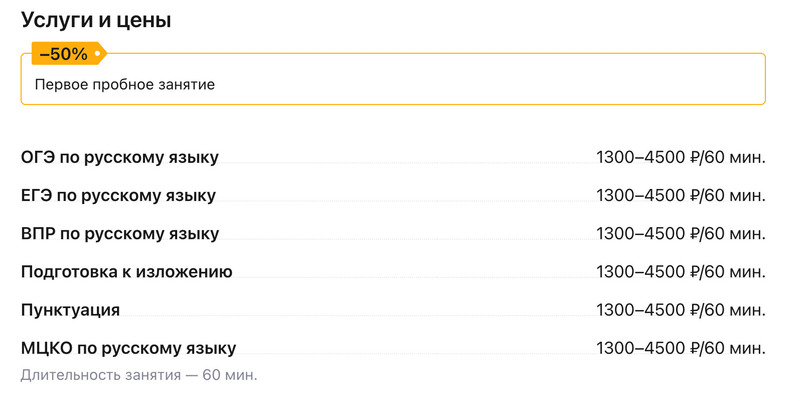Click the price for ОГЭ по русскому языку

[x=680, y=157]
